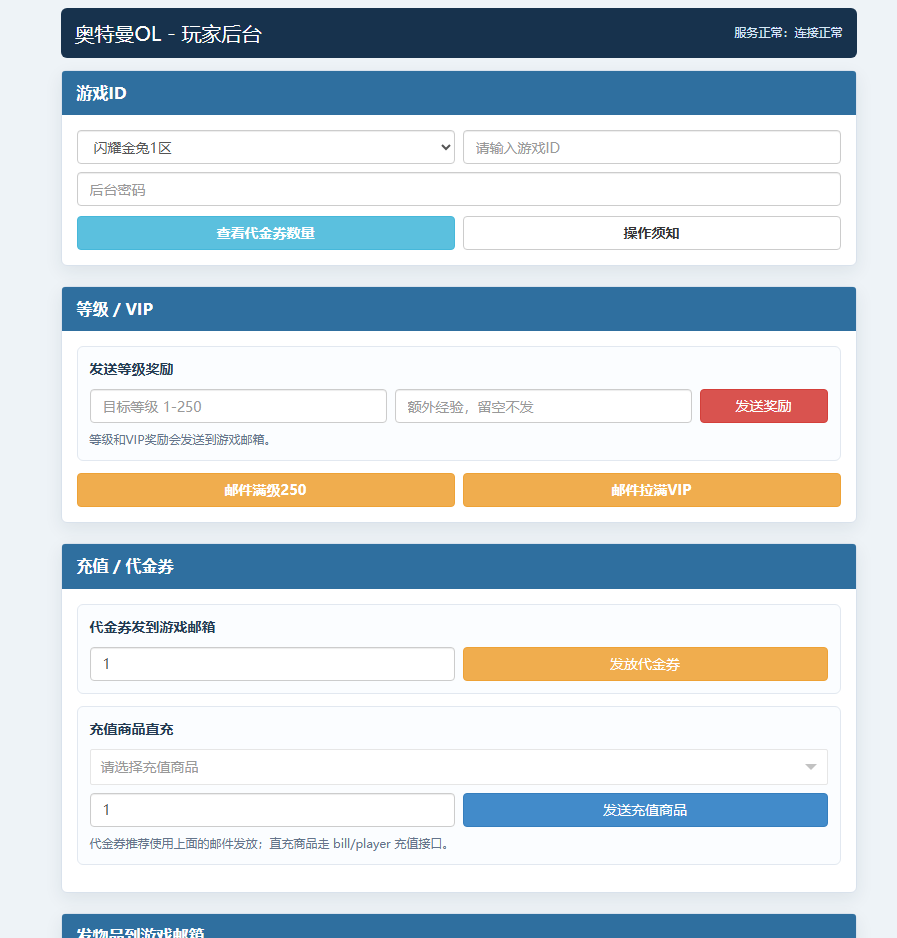Click the 发放代金券 button
The height and width of the screenshot is (938, 897).
[646, 664]
